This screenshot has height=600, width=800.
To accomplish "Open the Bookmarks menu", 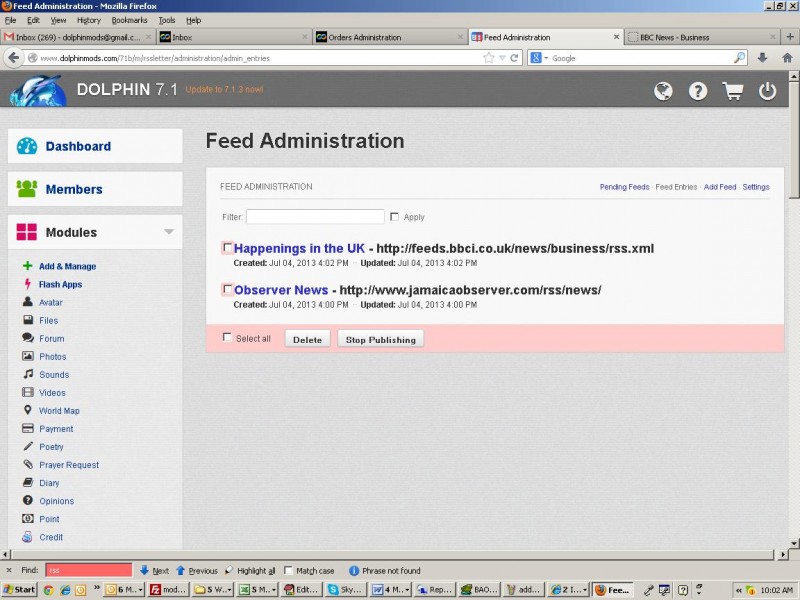I will (129, 20).
